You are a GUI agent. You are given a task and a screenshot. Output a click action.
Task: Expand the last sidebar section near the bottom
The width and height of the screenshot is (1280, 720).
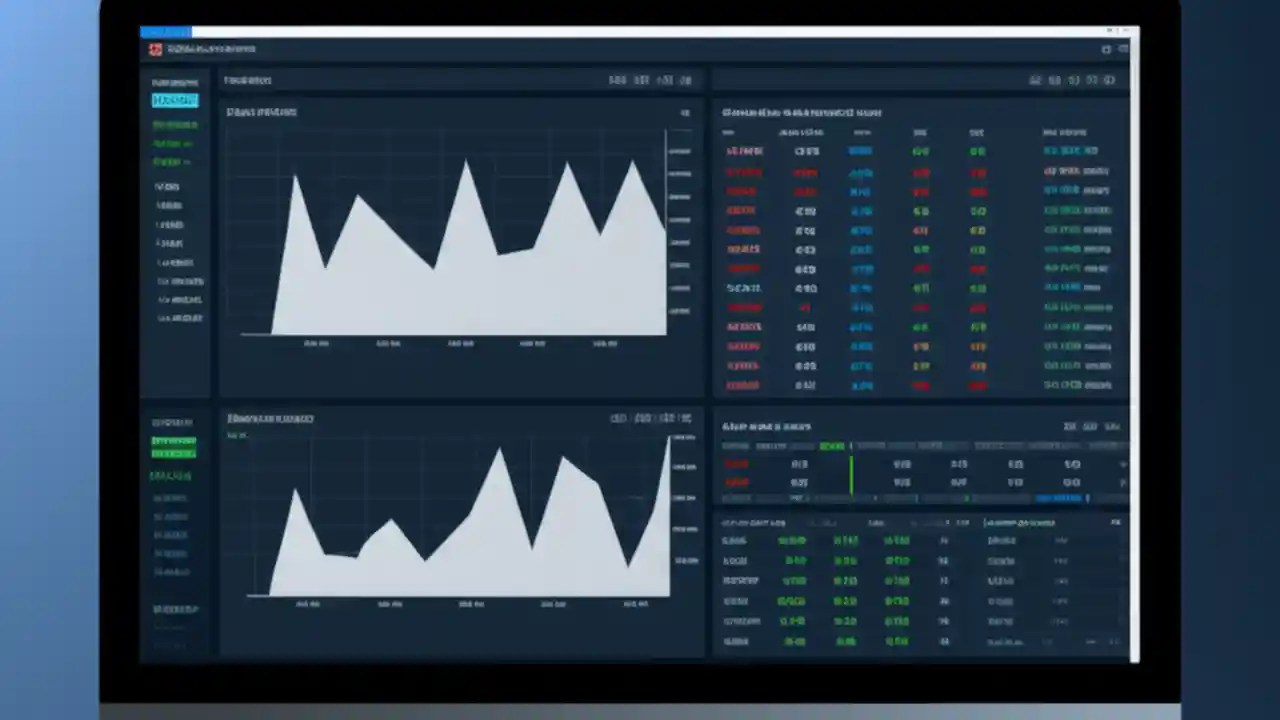174,608
